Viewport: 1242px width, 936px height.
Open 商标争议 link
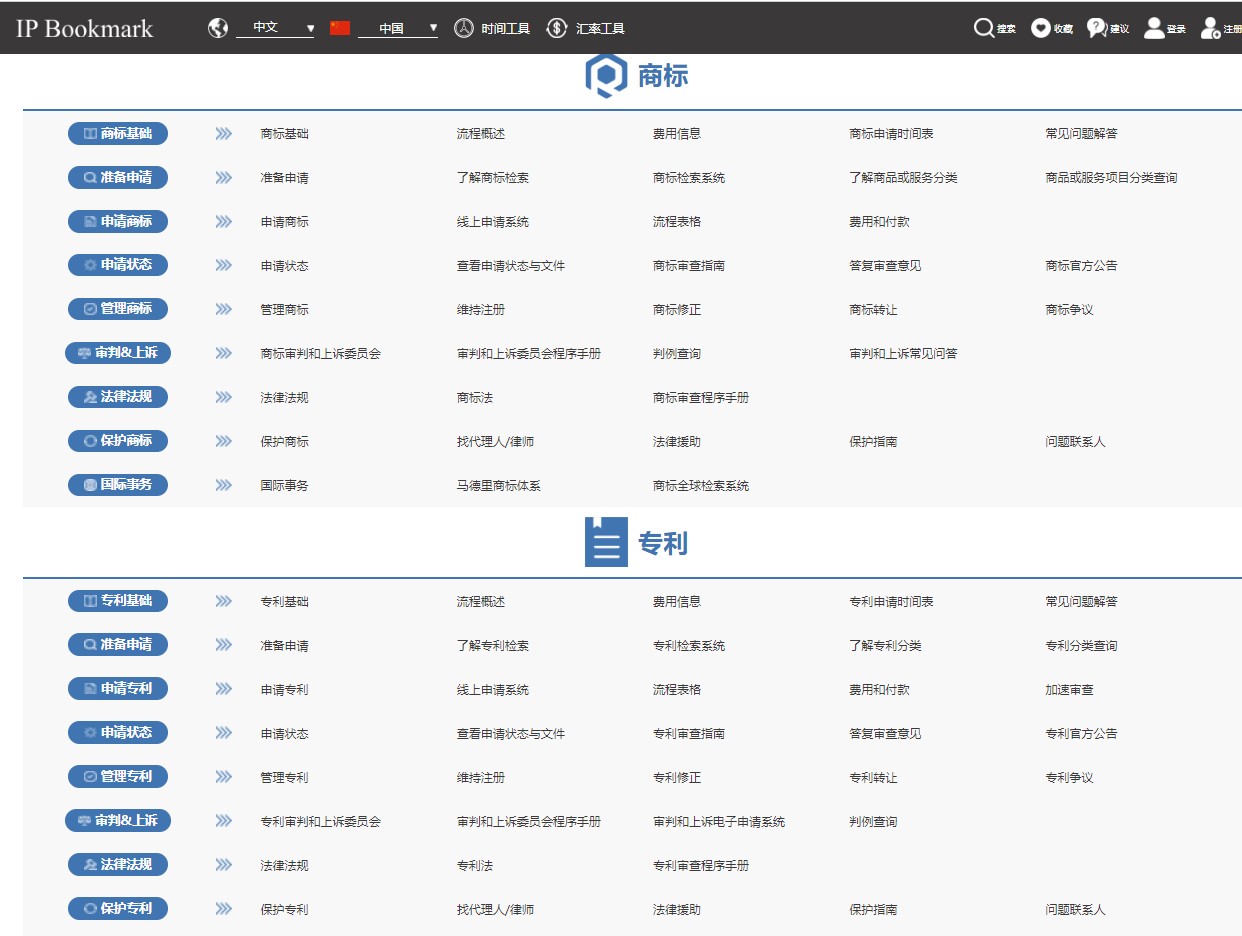1069,310
